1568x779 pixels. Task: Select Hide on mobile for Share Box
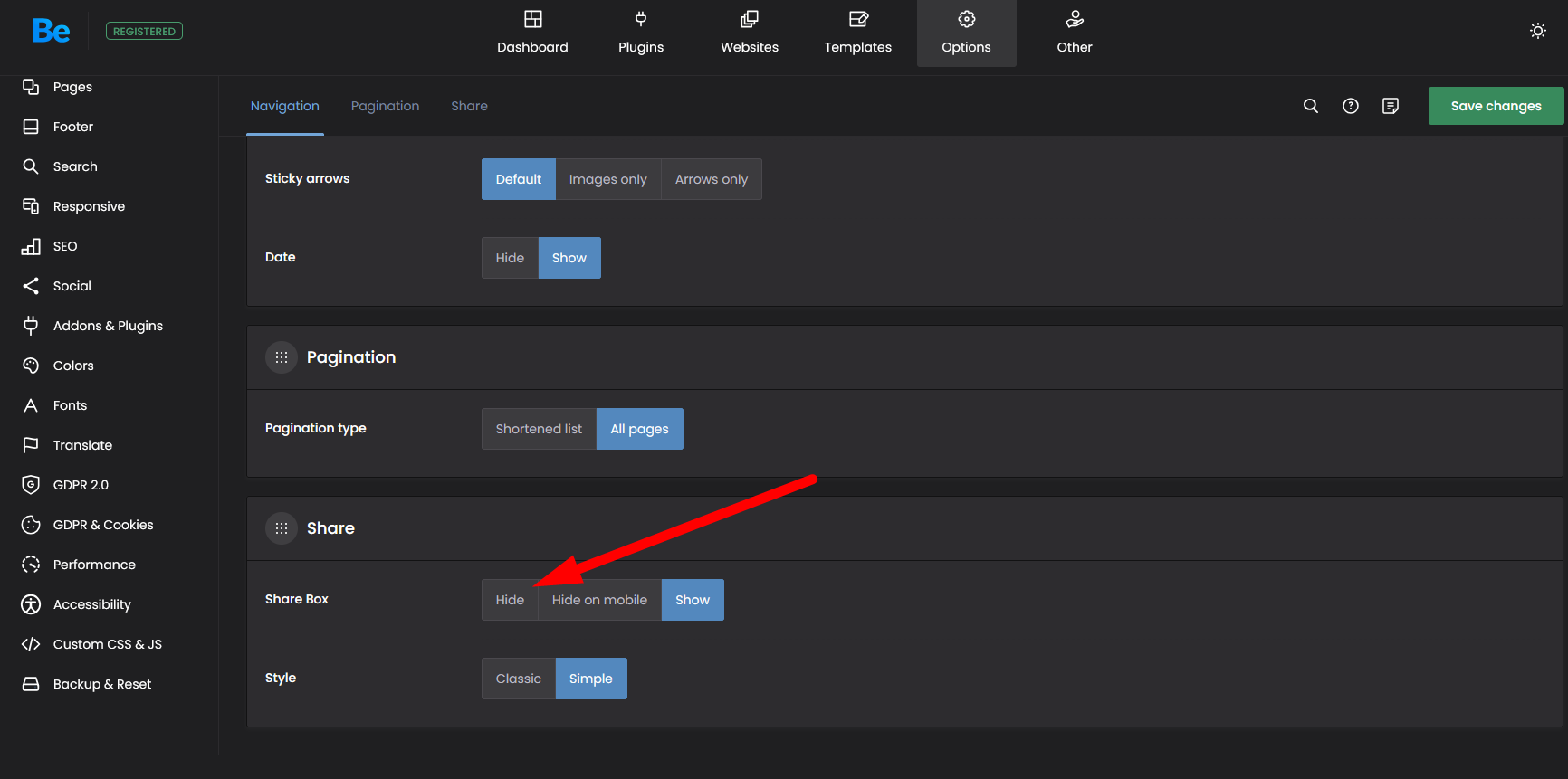(599, 600)
